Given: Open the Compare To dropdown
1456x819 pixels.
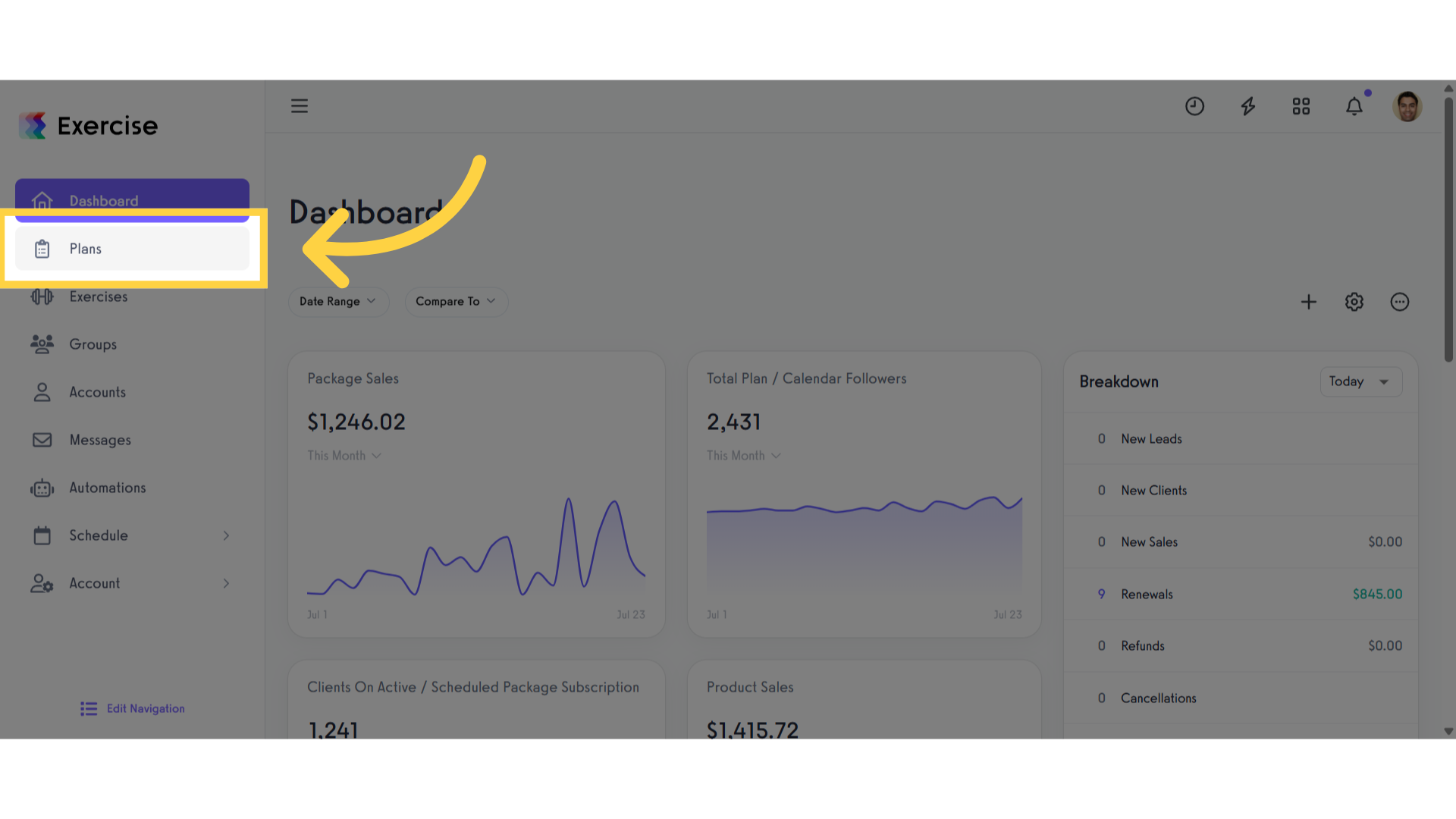Looking at the screenshot, I should pyautogui.click(x=456, y=301).
